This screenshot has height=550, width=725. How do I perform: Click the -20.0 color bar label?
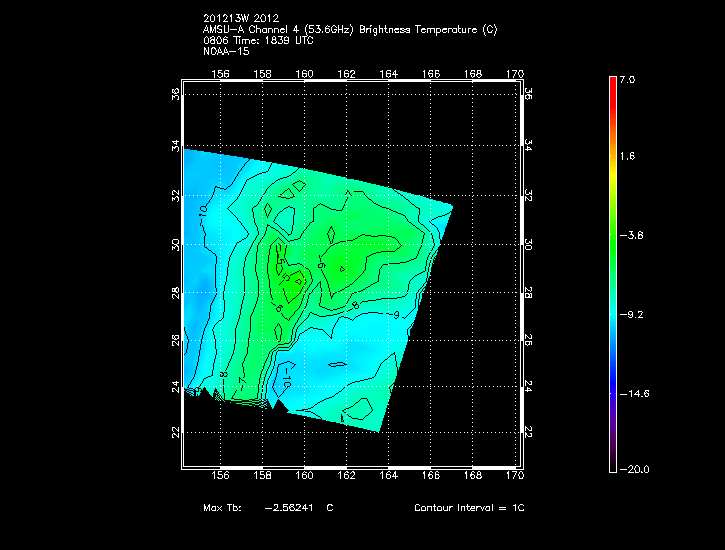tap(634, 469)
